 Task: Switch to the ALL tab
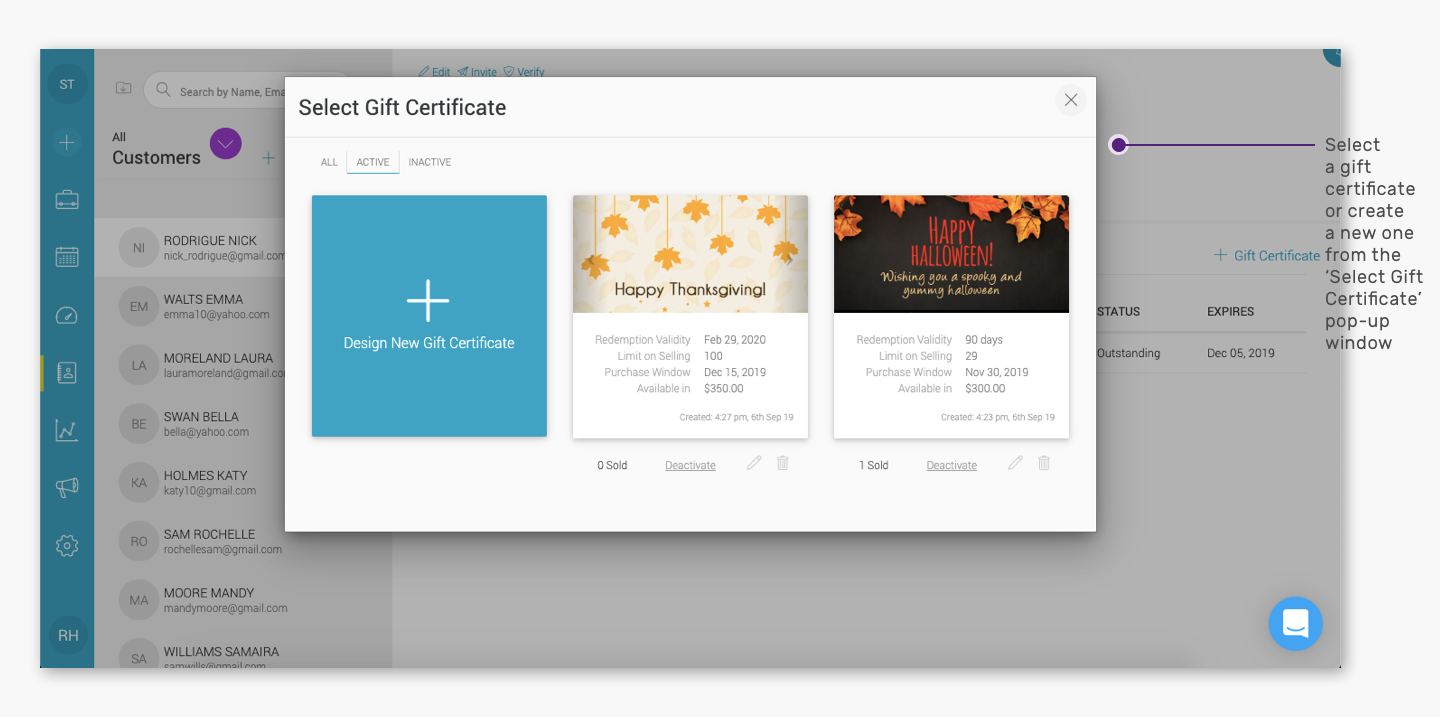point(329,162)
